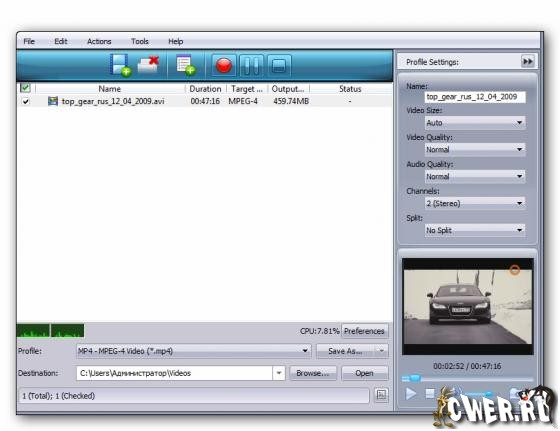Pause conversion using the pause icon
This screenshot has height=431, width=560.
(x=251, y=65)
